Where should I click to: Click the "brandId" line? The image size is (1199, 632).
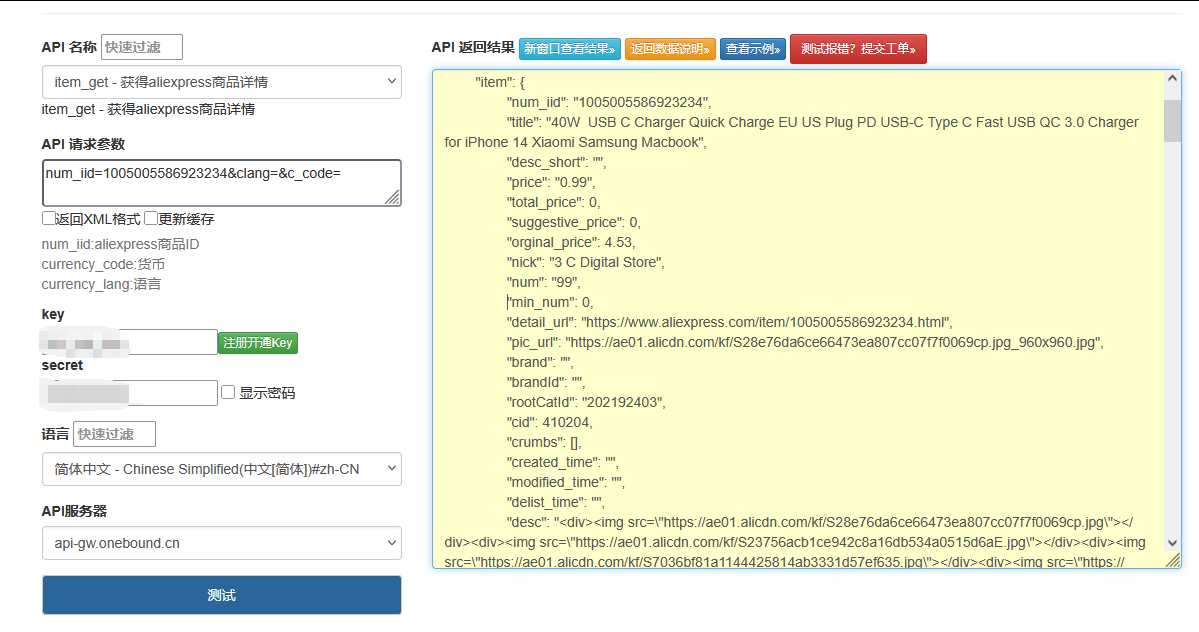click(545, 382)
